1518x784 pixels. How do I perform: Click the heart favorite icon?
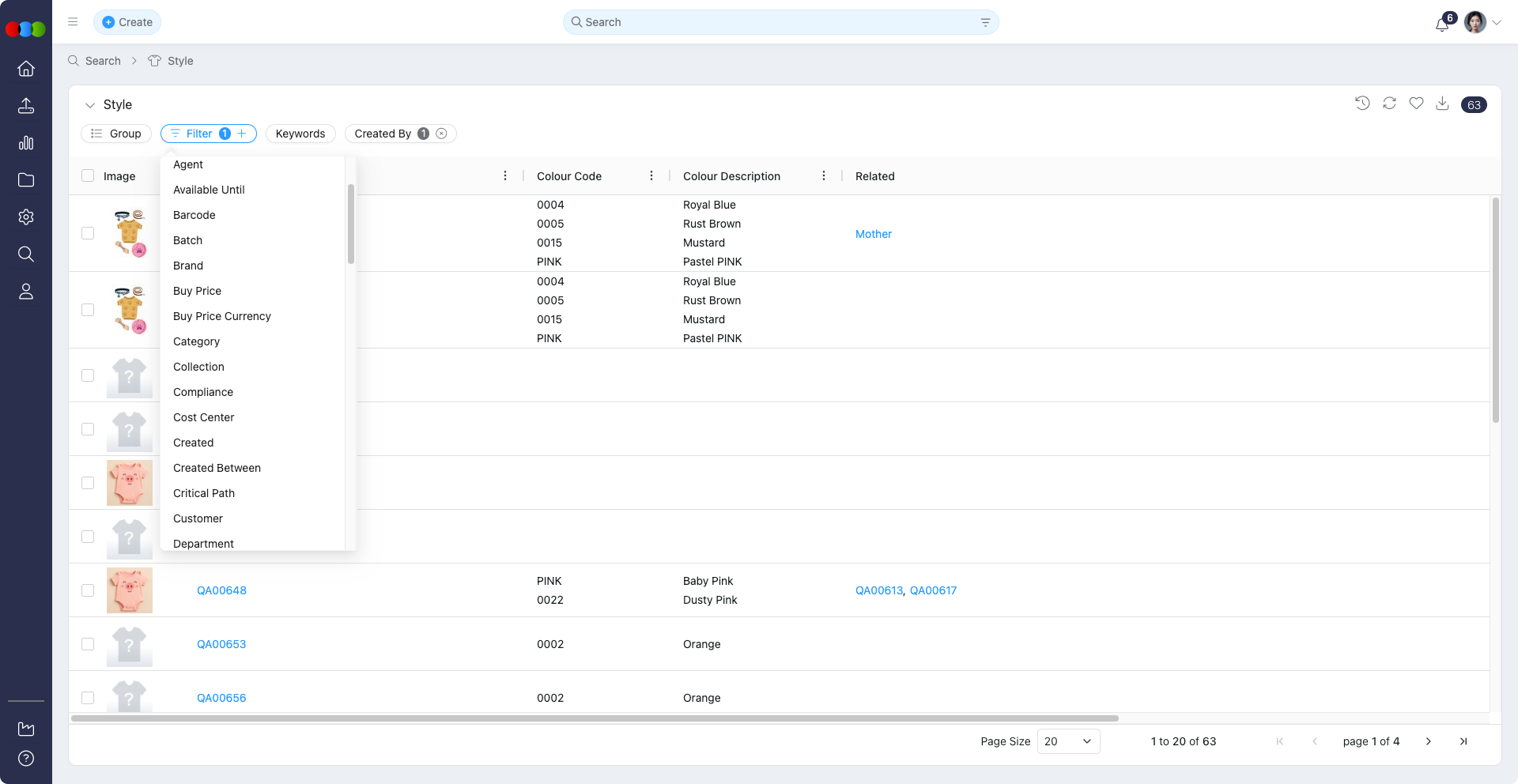point(1416,104)
